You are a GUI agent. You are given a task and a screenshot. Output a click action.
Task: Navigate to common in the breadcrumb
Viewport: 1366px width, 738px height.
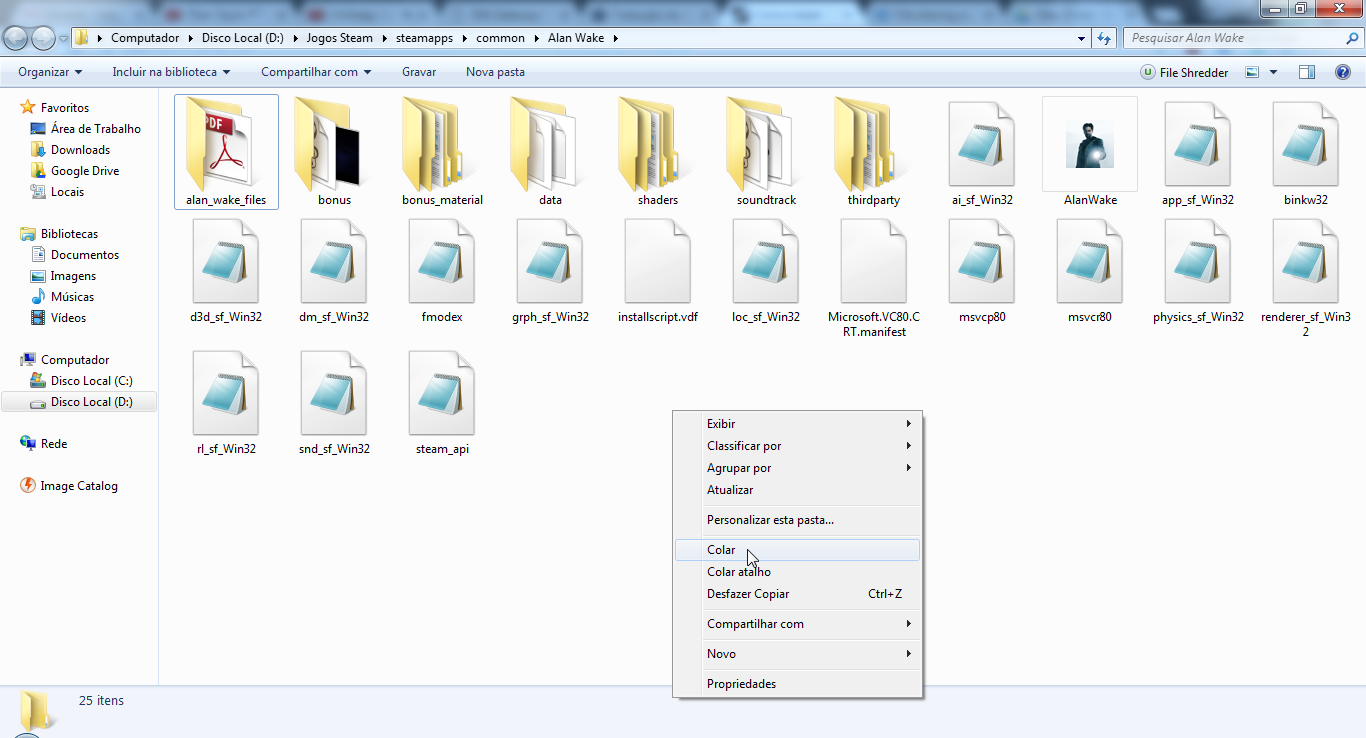(500, 38)
